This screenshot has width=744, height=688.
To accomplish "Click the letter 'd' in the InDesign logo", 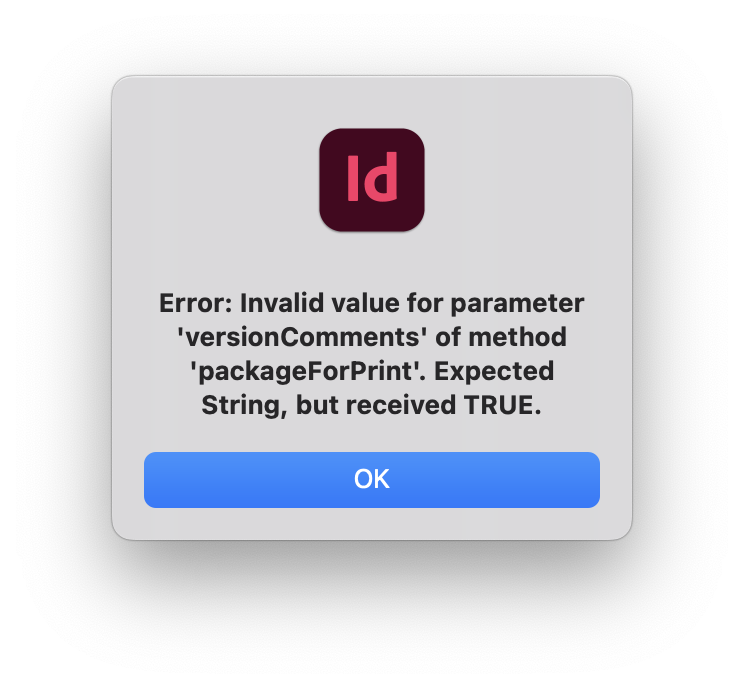I will [381, 177].
